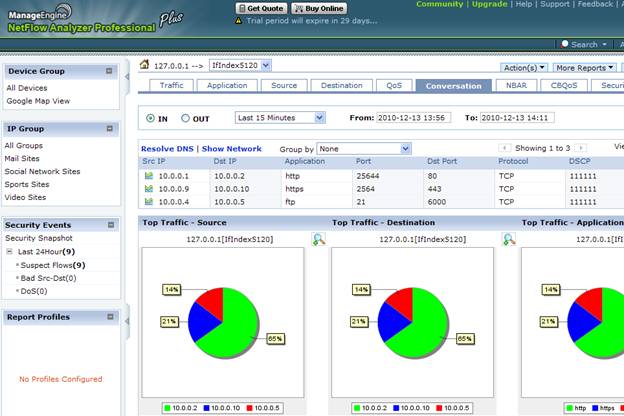Open Video Sites group

coord(25,197)
